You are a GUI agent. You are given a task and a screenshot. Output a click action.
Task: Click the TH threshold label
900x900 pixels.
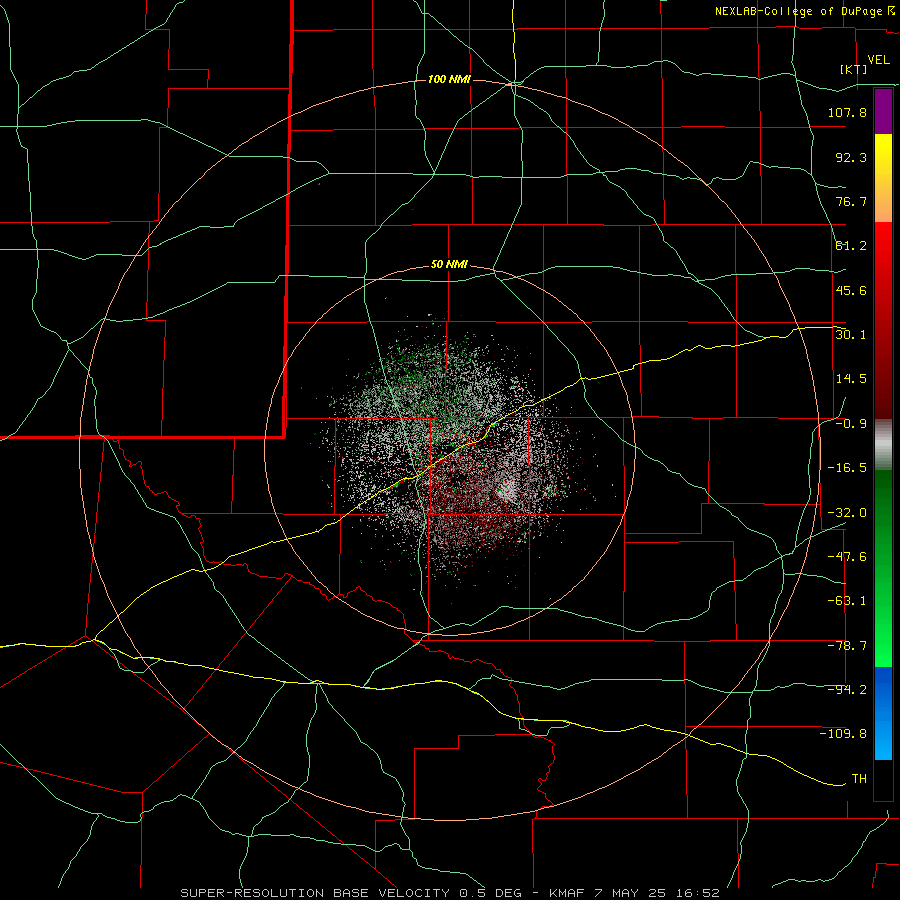click(x=859, y=779)
